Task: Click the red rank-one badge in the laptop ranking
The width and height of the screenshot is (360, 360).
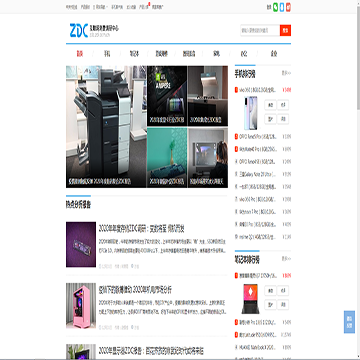Action: coord(236,276)
